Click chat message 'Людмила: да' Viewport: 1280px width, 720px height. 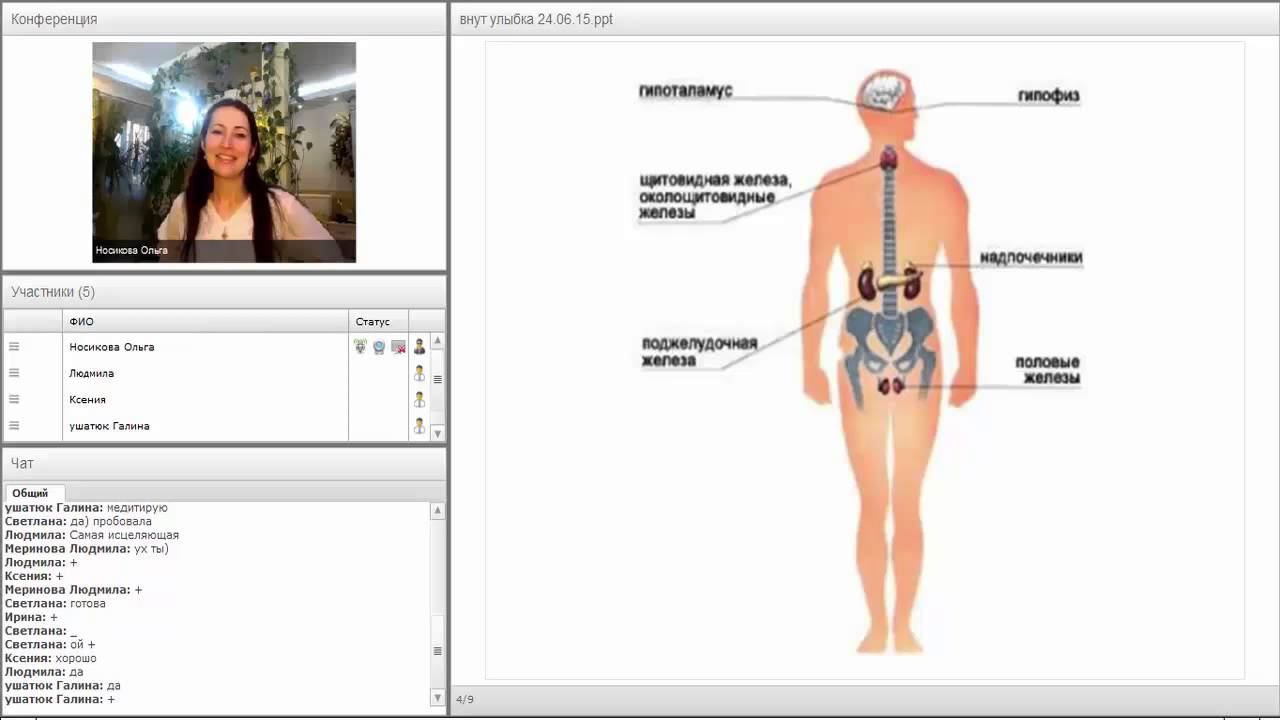[x=44, y=672]
